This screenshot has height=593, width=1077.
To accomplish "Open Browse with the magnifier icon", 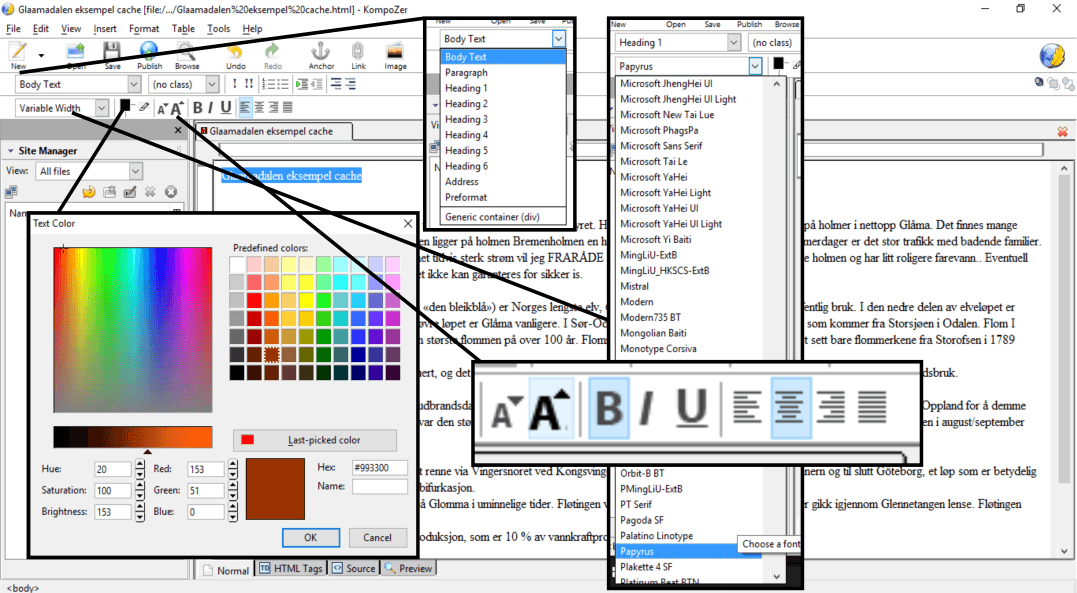I will [x=186, y=52].
